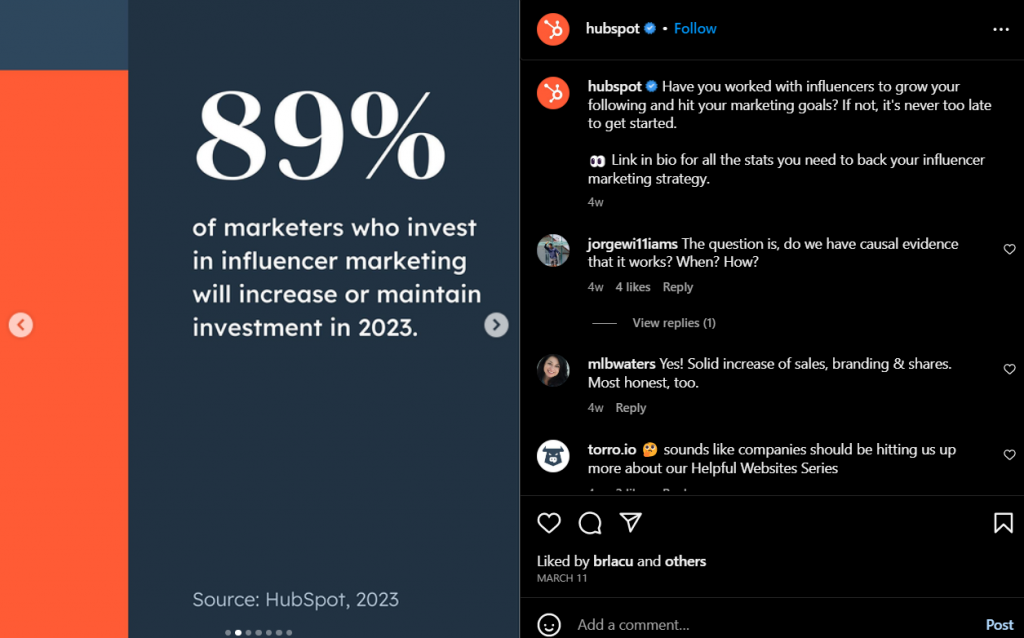
Task: Expand View replies (1) under jorgewi11iams
Action: tap(673, 323)
